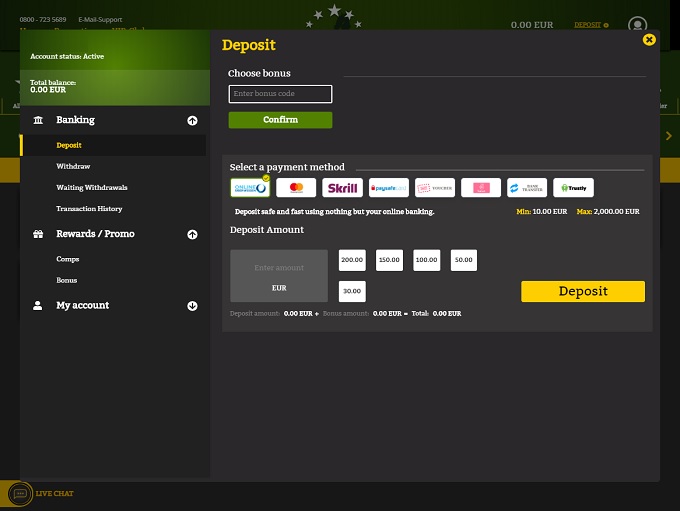The height and width of the screenshot is (511, 680).
Task: Click the bonus code input field
Action: 280,94
